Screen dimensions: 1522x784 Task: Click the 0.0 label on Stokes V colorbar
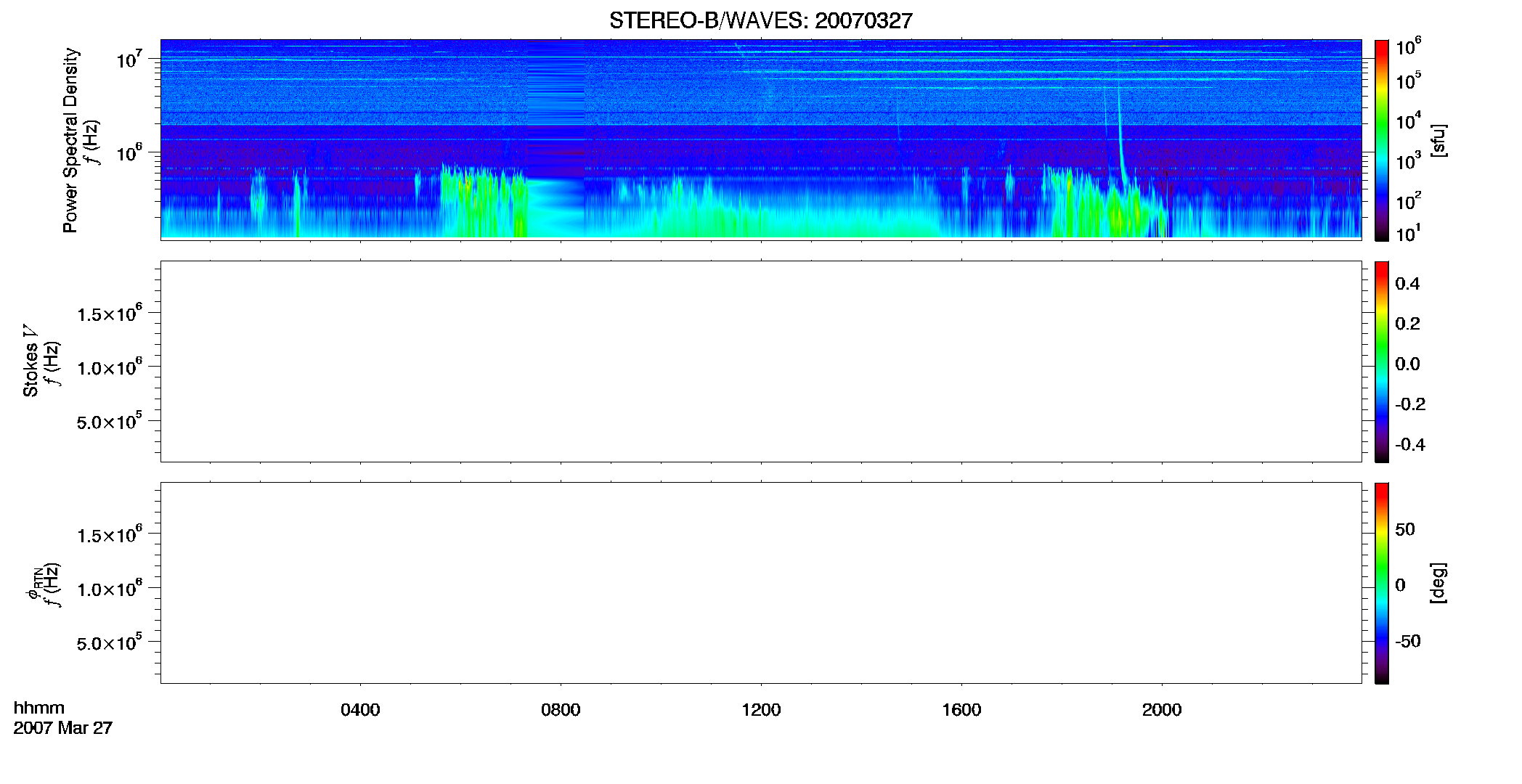(1407, 364)
